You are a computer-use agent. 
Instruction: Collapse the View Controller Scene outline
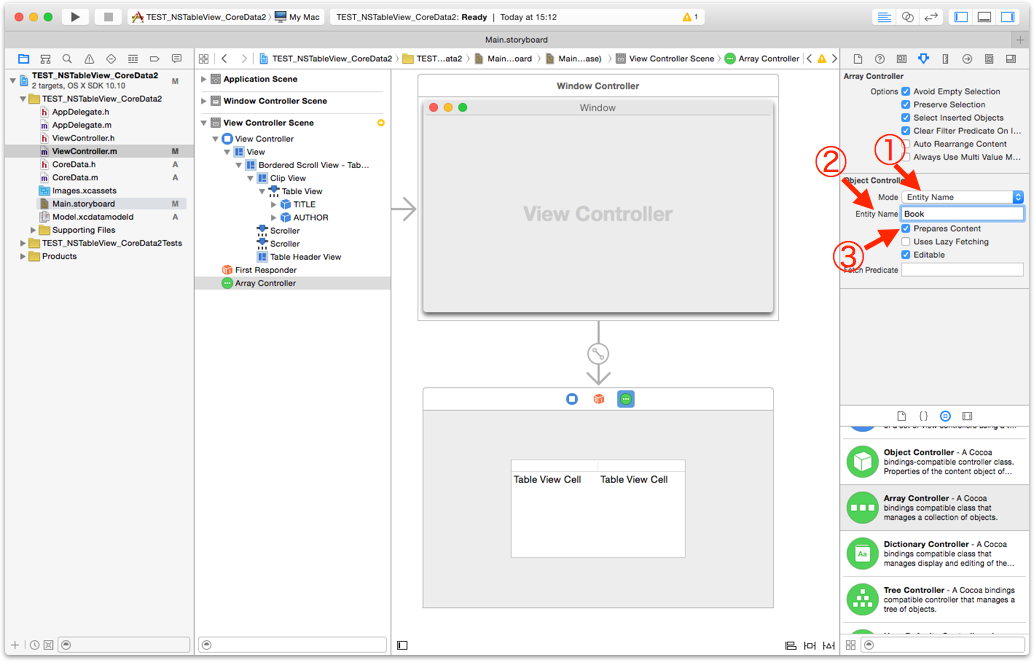(204, 123)
